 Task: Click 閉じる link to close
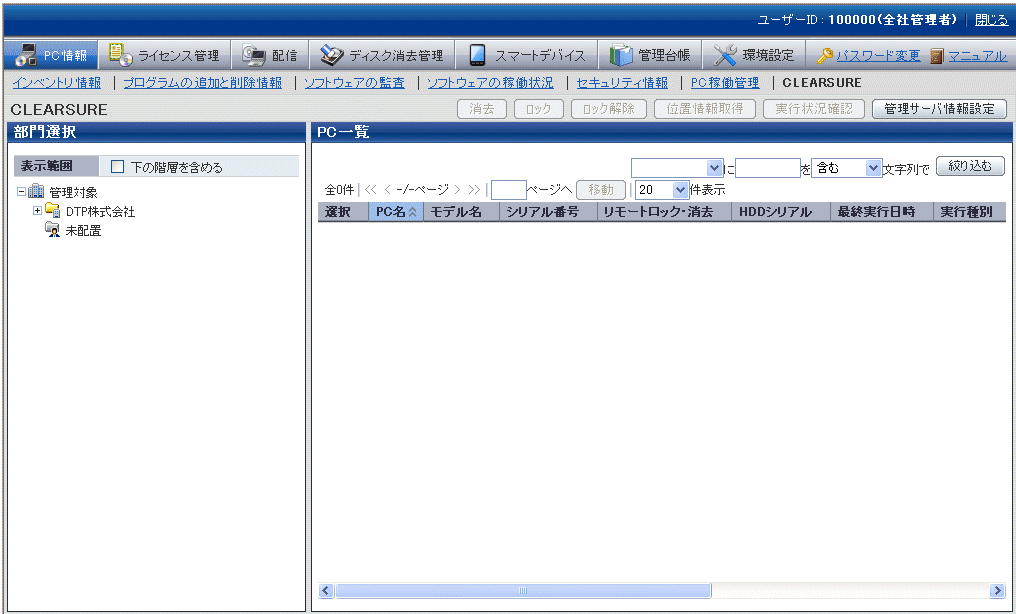tap(991, 20)
